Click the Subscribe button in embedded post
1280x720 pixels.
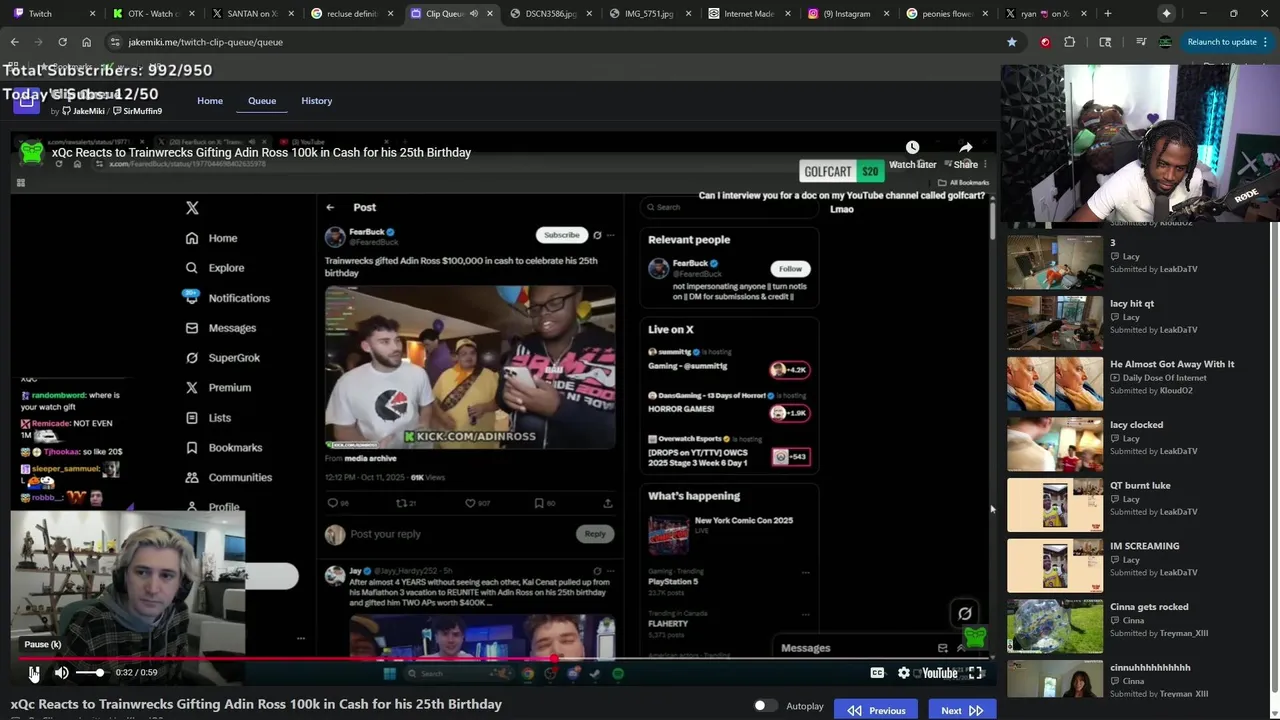point(561,235)
